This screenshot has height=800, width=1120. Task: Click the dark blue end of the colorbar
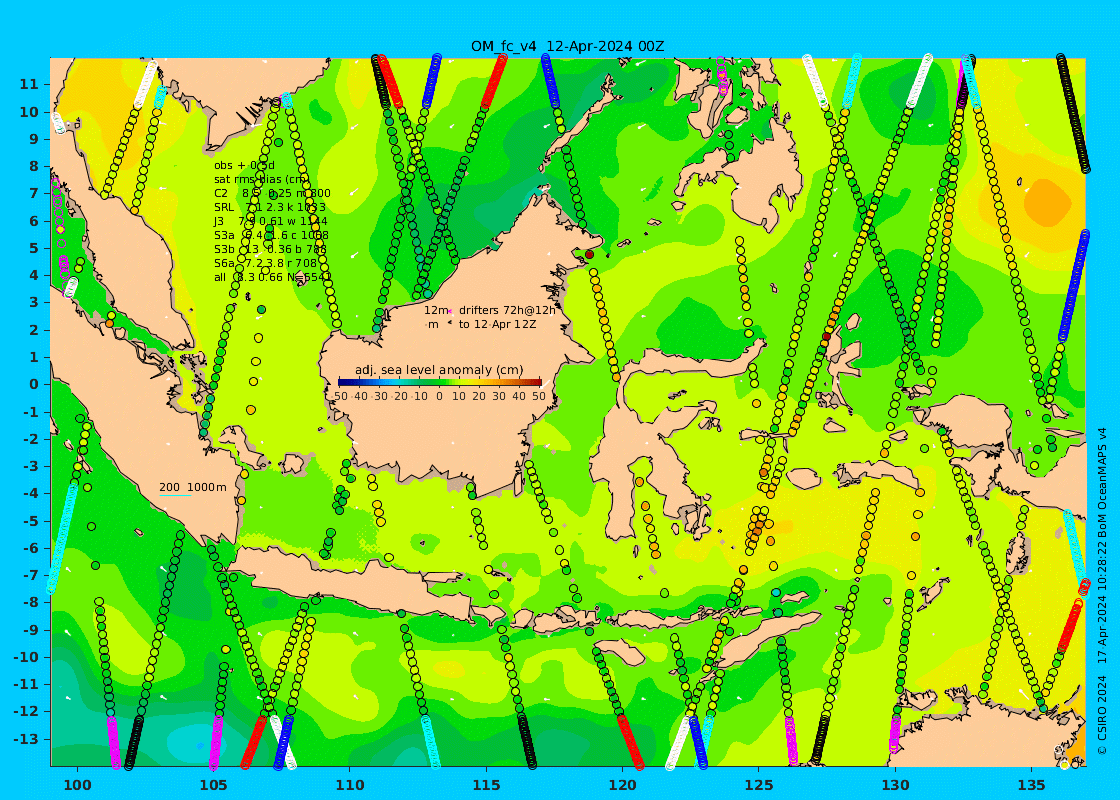tap(343, 382)
